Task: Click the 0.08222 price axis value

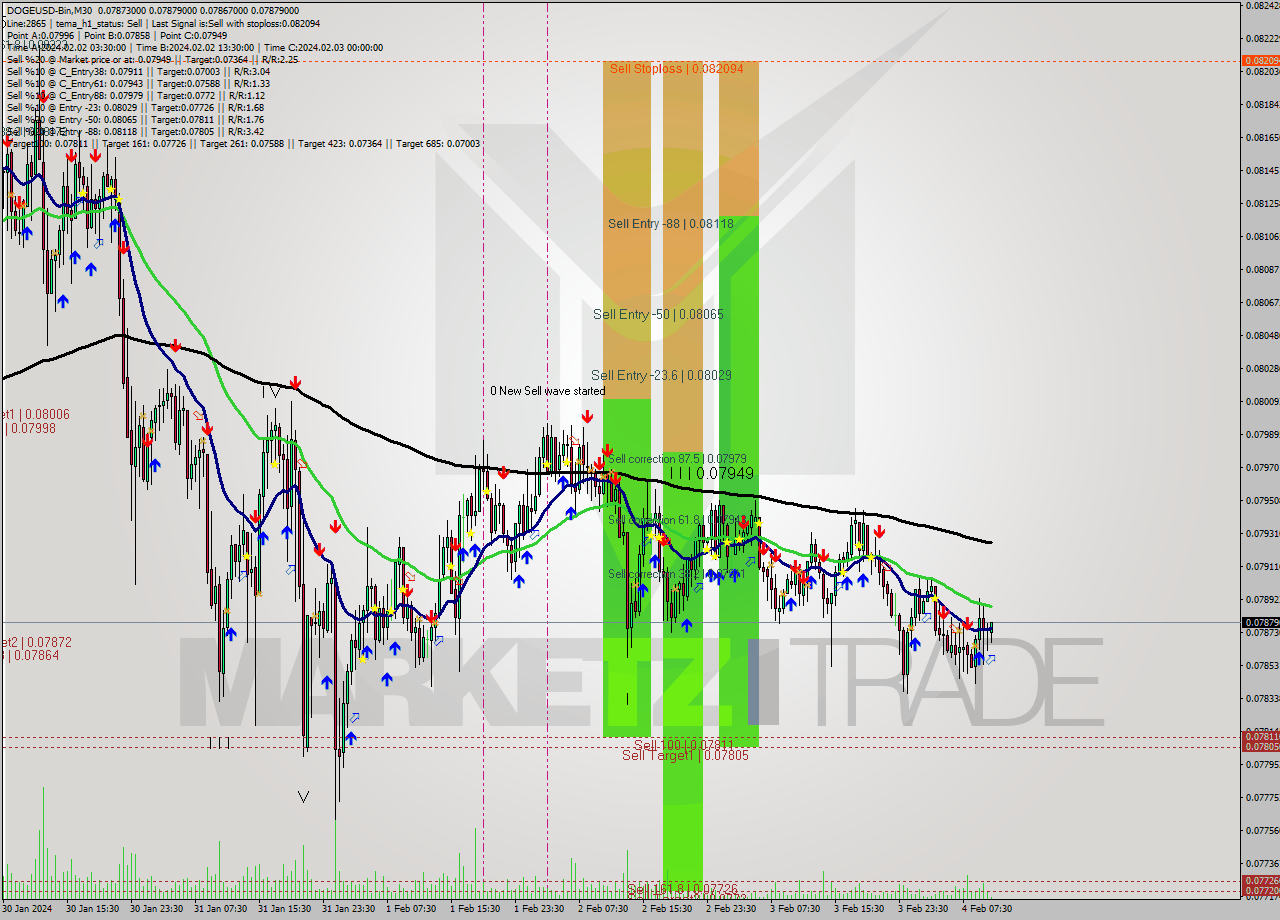Action: coord(1262,39)
